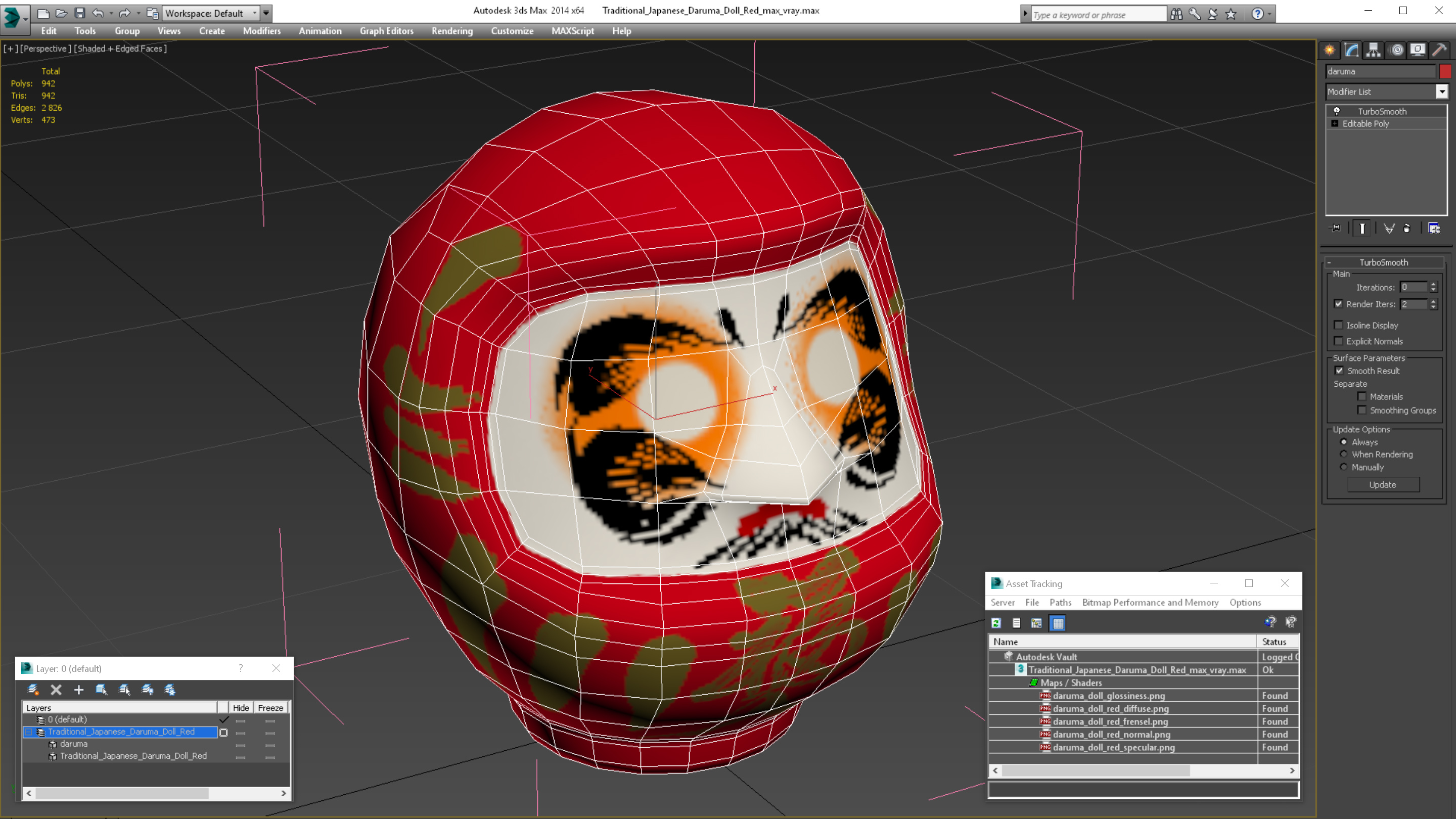Open the Rendering menu

[x=452, y=31]
